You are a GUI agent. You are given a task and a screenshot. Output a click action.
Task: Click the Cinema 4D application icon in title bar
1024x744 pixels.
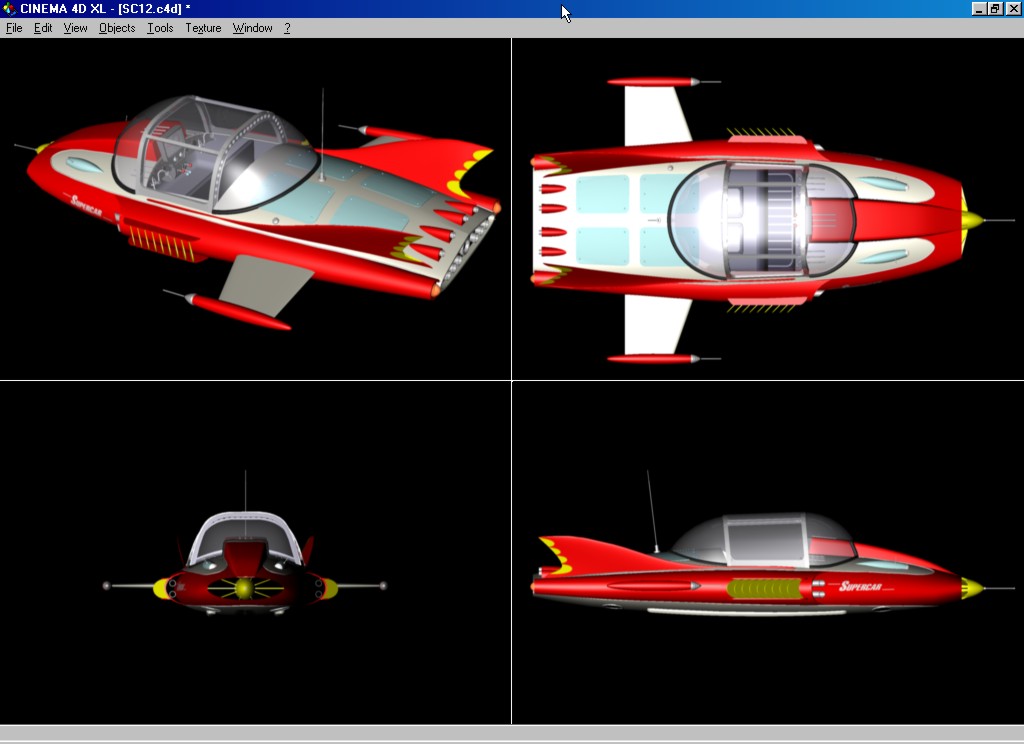[9, 8]
